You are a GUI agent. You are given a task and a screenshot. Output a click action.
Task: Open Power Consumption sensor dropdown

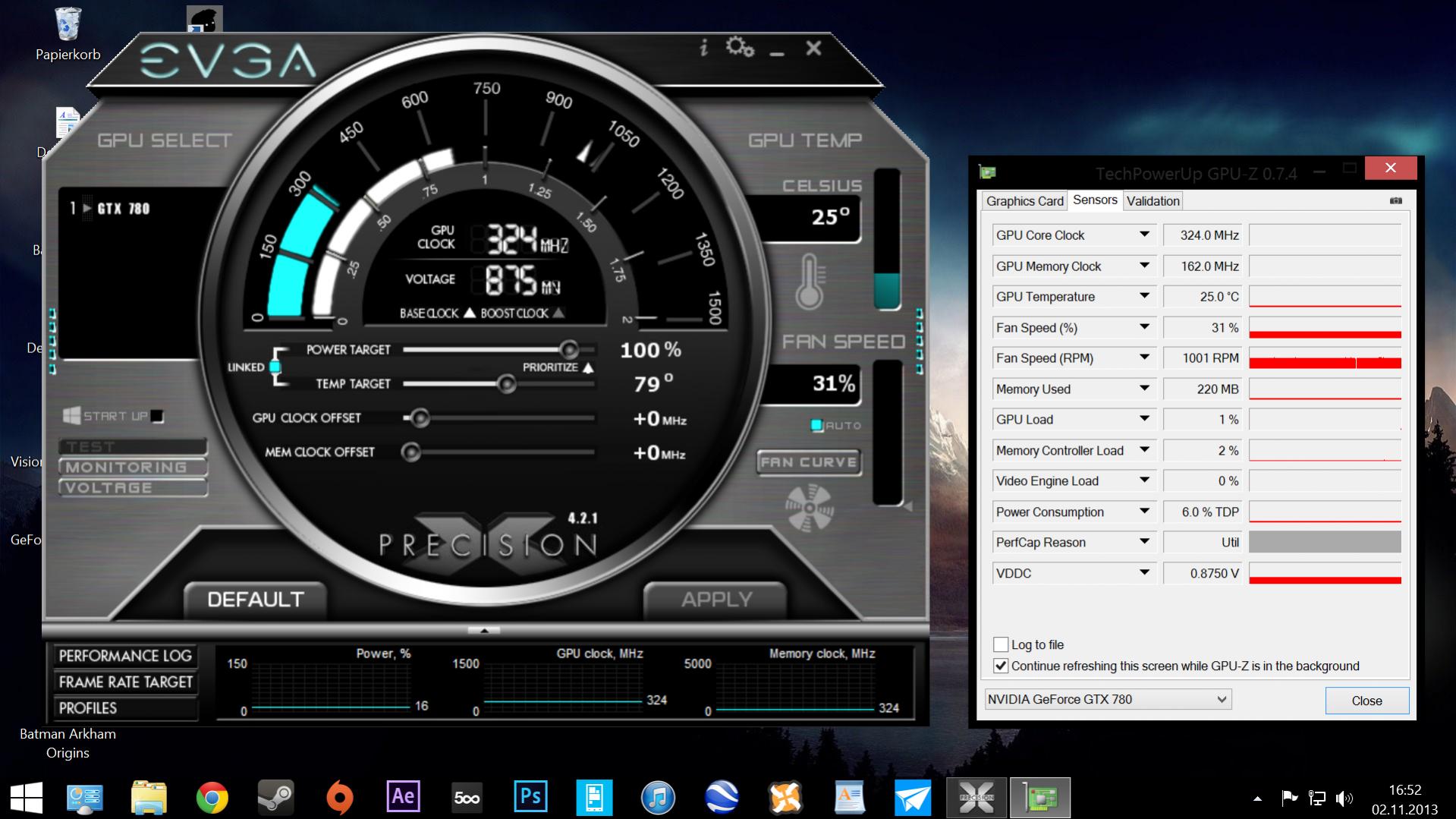pyautogui.click(x=1144, y=512)
